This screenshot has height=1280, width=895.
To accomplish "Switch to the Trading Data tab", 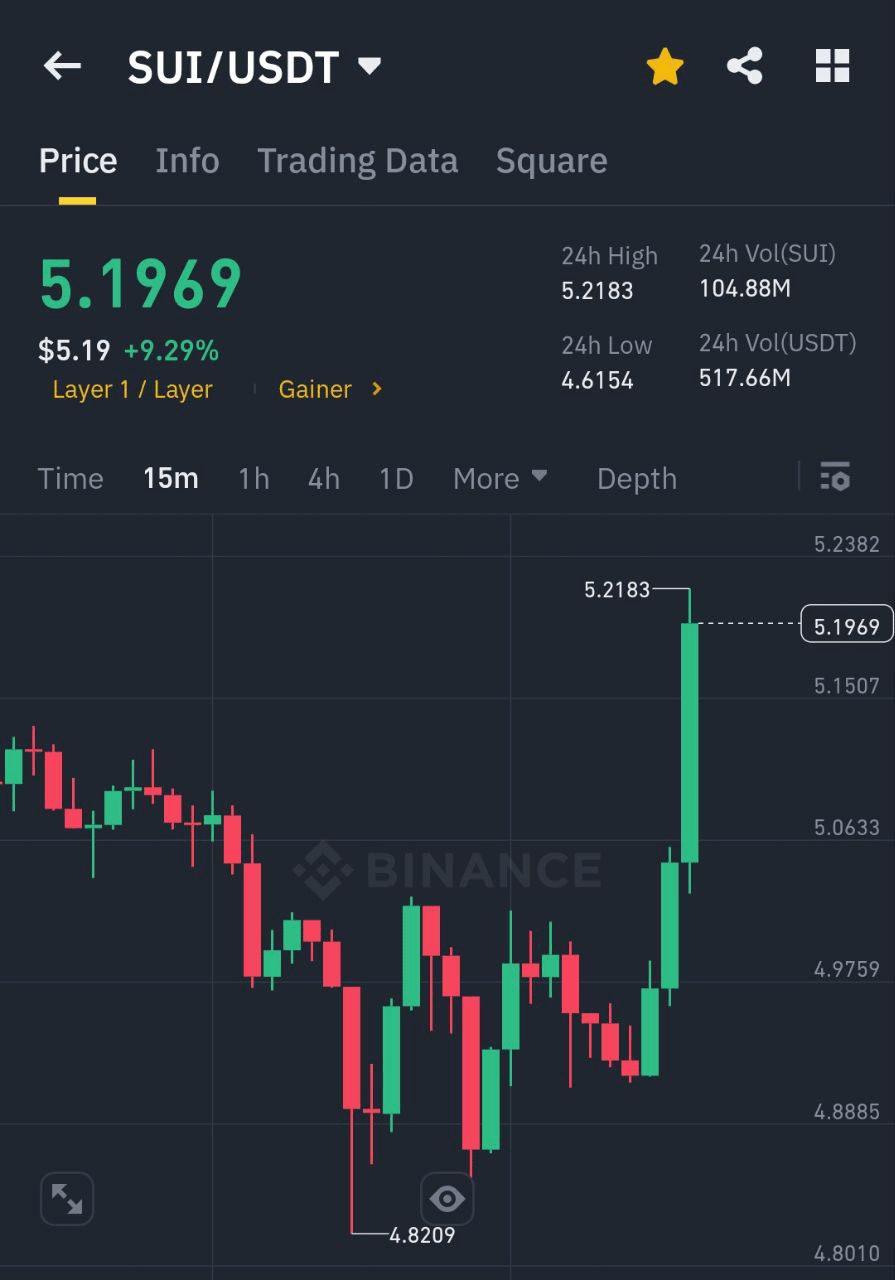I will [358, 161].
